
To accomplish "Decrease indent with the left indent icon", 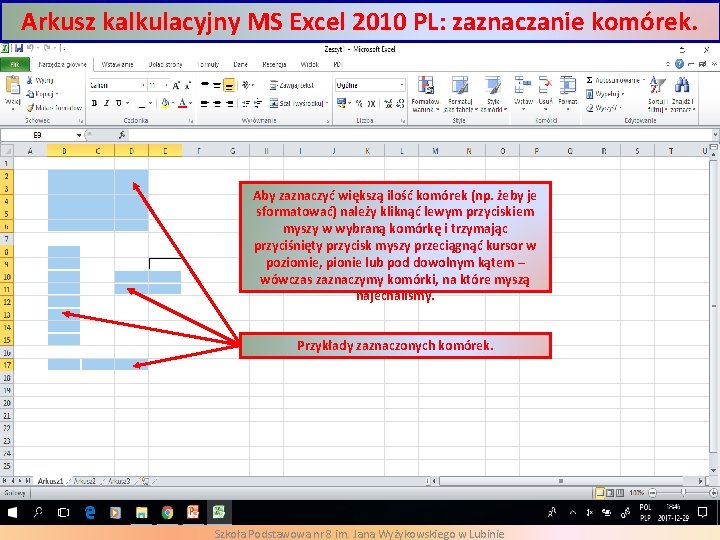I will click(x=246, y=103).
